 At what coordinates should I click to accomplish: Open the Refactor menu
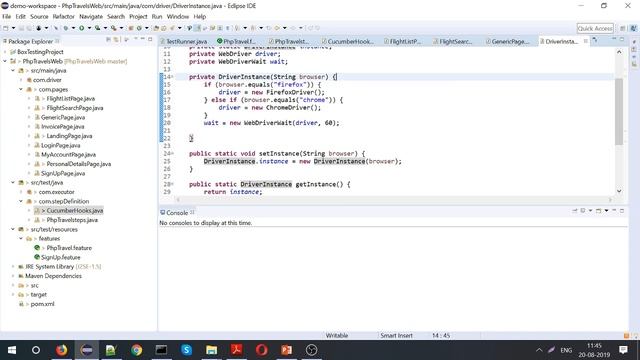[x=64, y=17]
